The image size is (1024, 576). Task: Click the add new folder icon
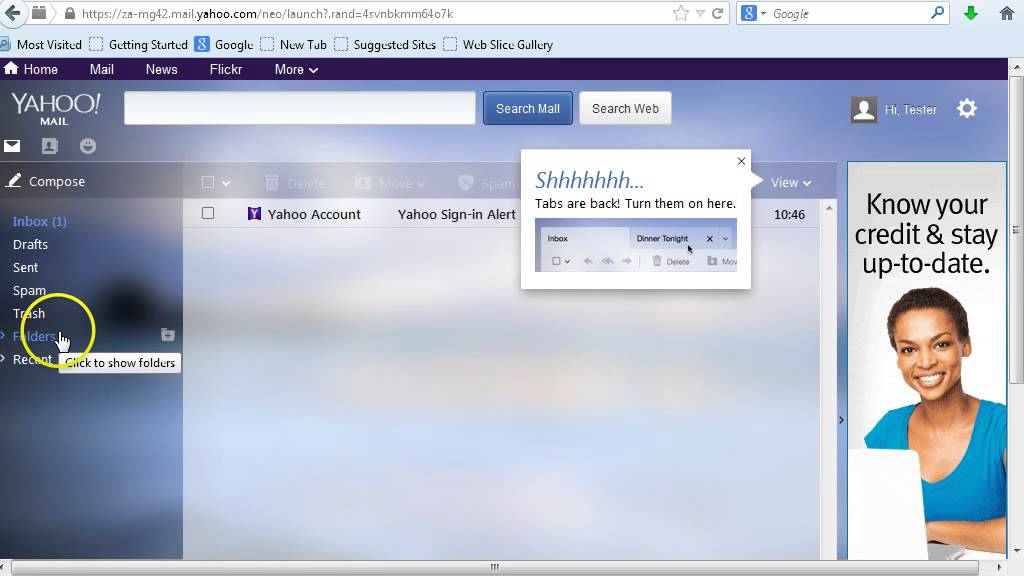[168, 335]
